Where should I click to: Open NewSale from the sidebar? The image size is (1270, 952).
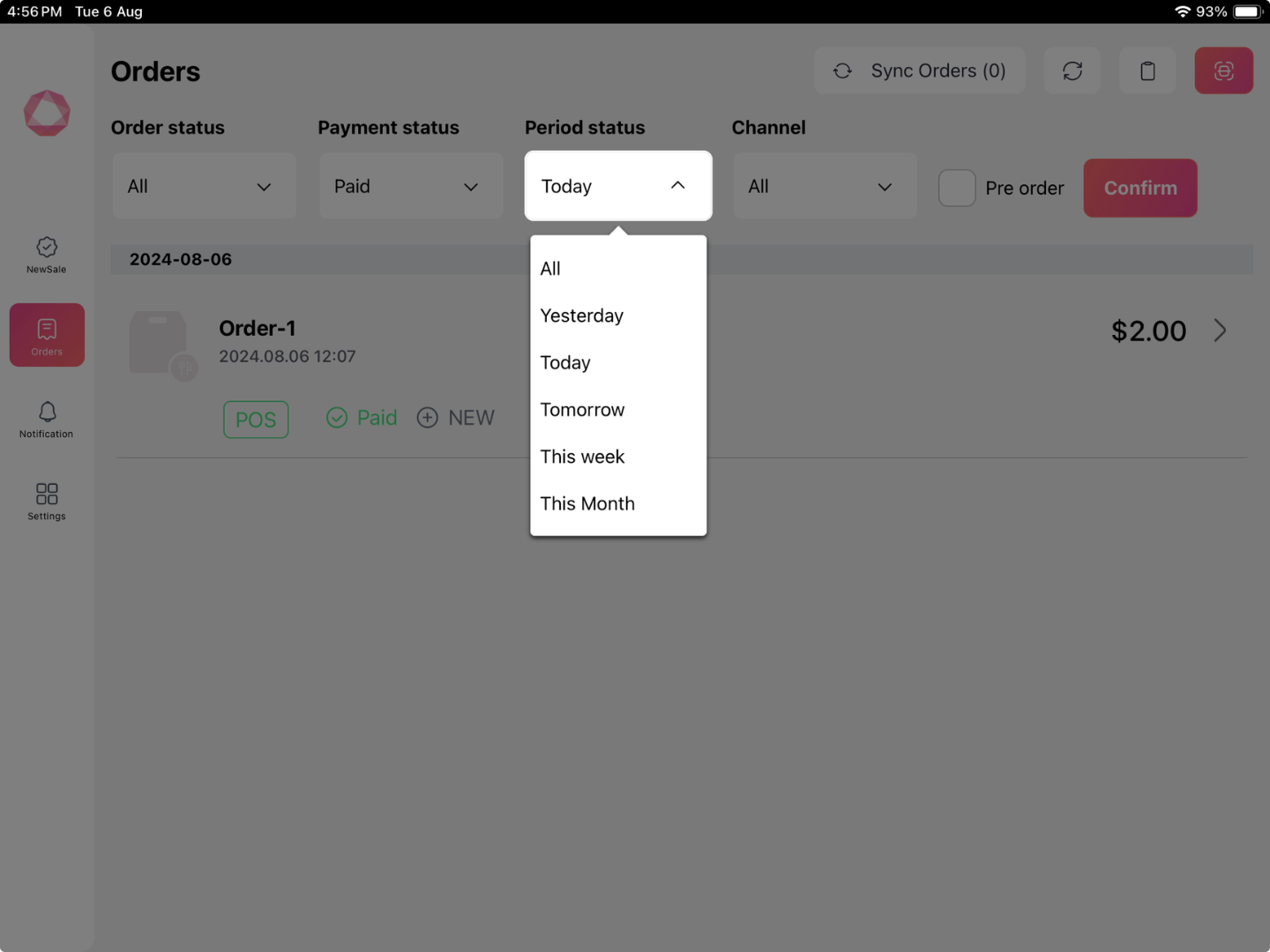(47, 255)
